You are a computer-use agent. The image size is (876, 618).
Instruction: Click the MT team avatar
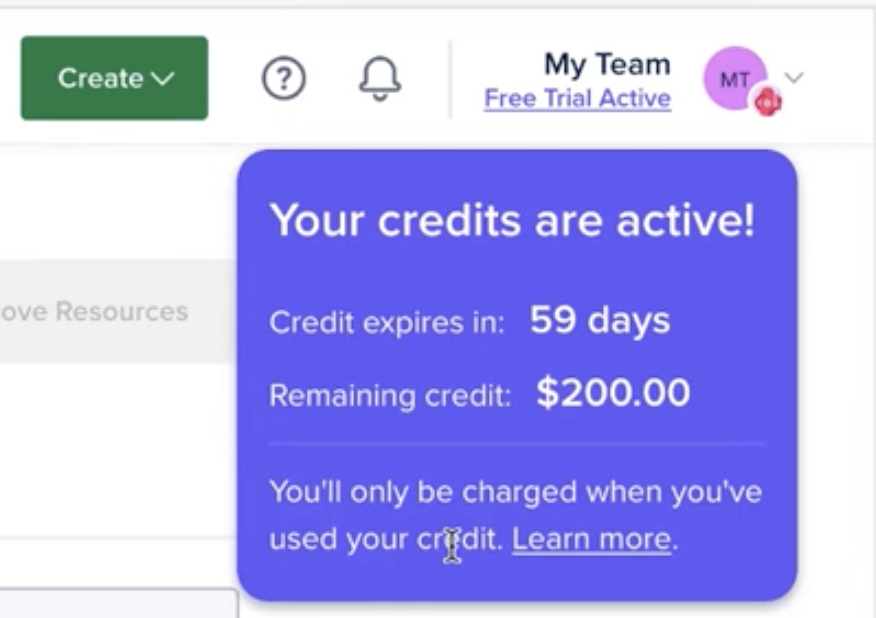tap(735, 78)
